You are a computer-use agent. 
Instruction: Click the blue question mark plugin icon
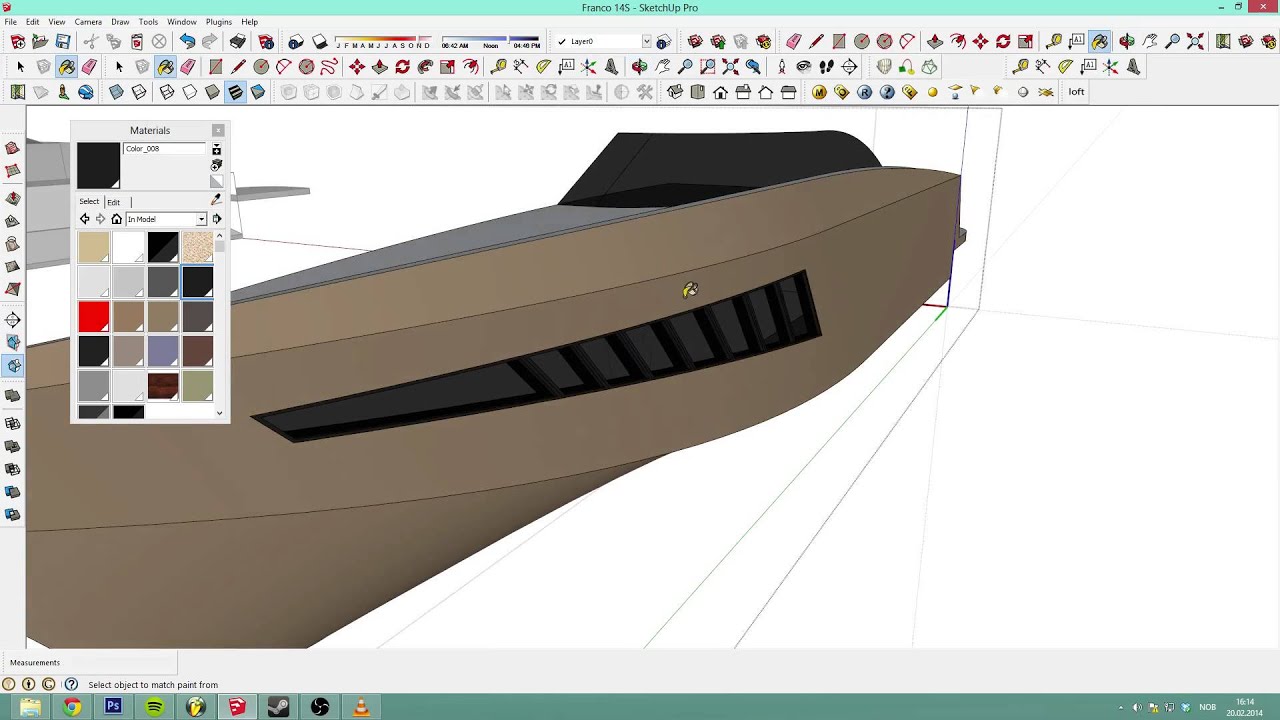pyautogui.click(x=887, y=92)
